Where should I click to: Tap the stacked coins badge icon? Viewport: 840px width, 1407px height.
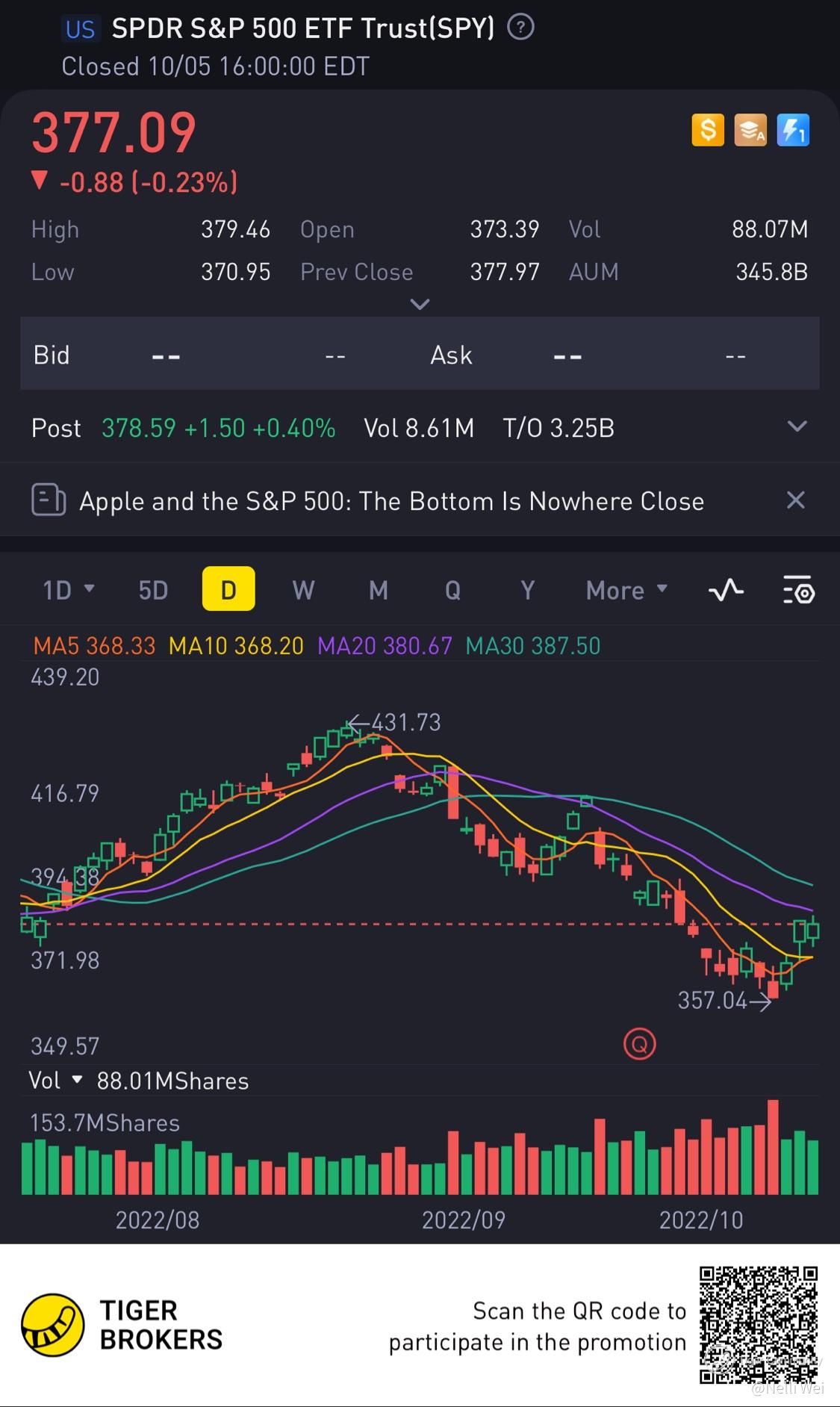click(750, 130)
